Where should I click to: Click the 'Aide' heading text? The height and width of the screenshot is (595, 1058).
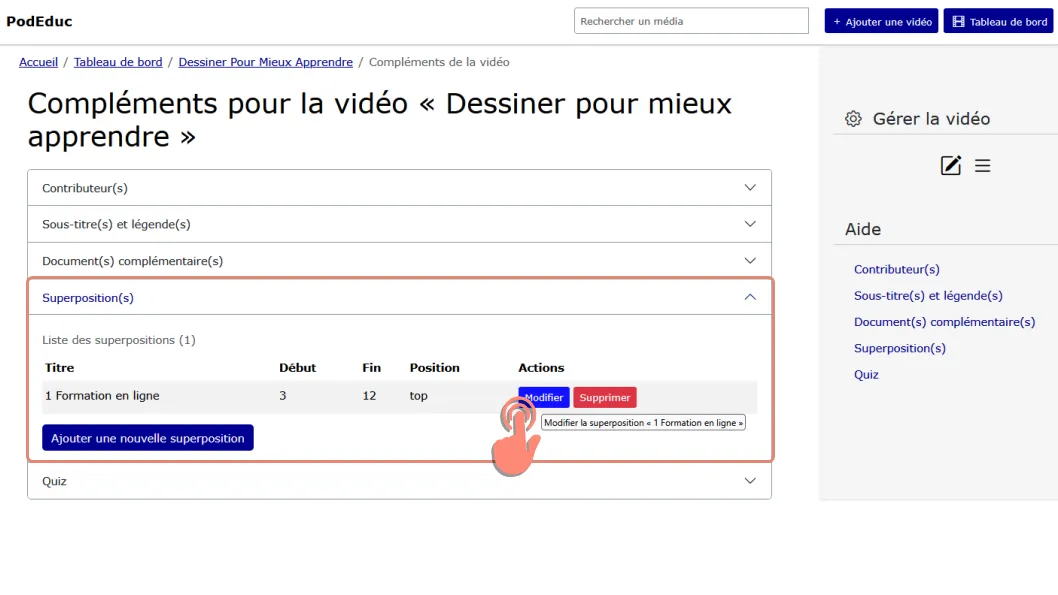click(x=863, y=229)
